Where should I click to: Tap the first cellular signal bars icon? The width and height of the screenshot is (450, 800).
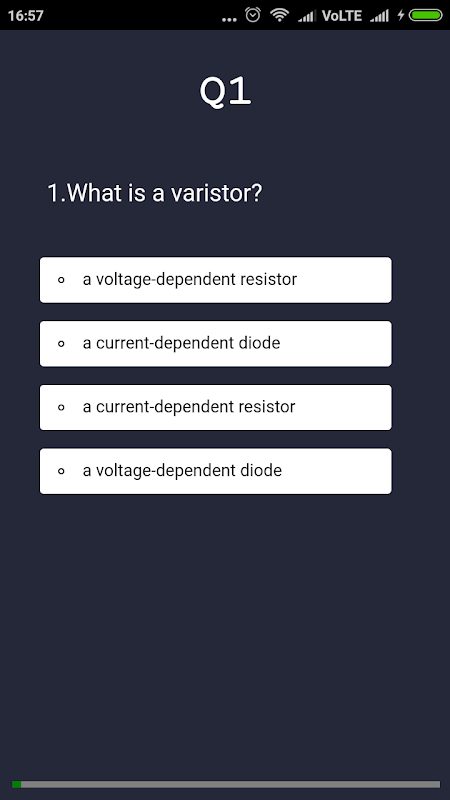(307, 16)
